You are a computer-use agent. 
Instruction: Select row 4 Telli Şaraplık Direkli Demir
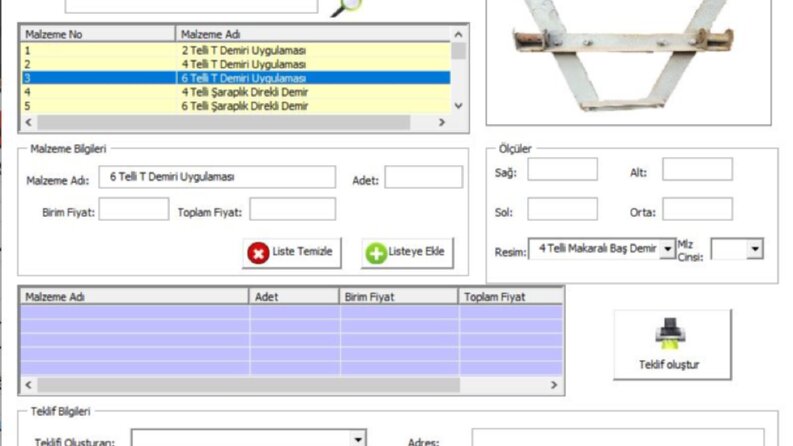coord(236,92)
